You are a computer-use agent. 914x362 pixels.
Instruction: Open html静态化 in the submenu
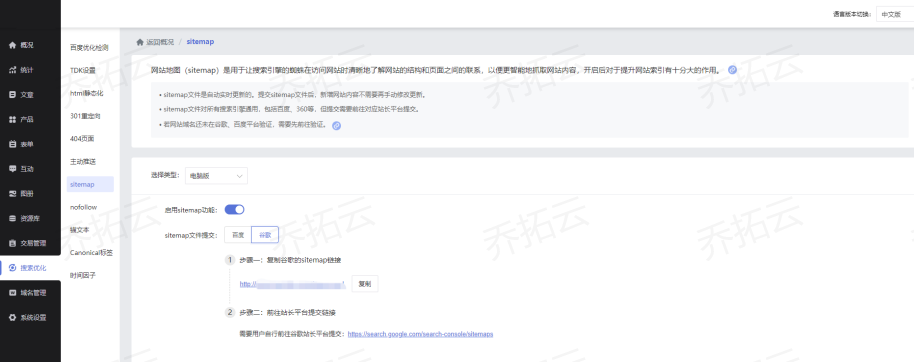click(x=87, y=93)
